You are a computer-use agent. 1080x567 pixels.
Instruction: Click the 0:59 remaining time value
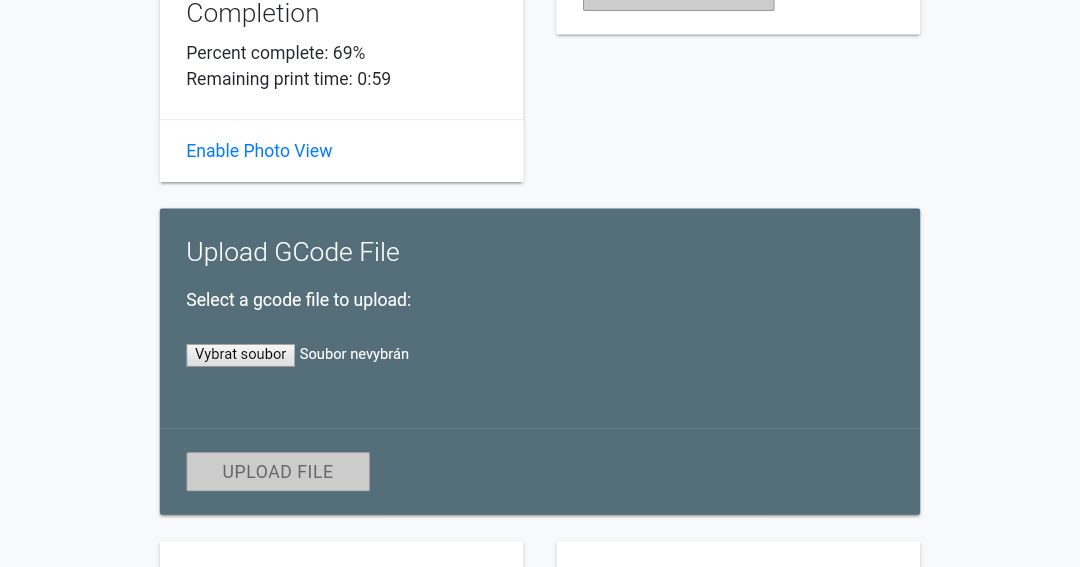(x=374, y=79)
